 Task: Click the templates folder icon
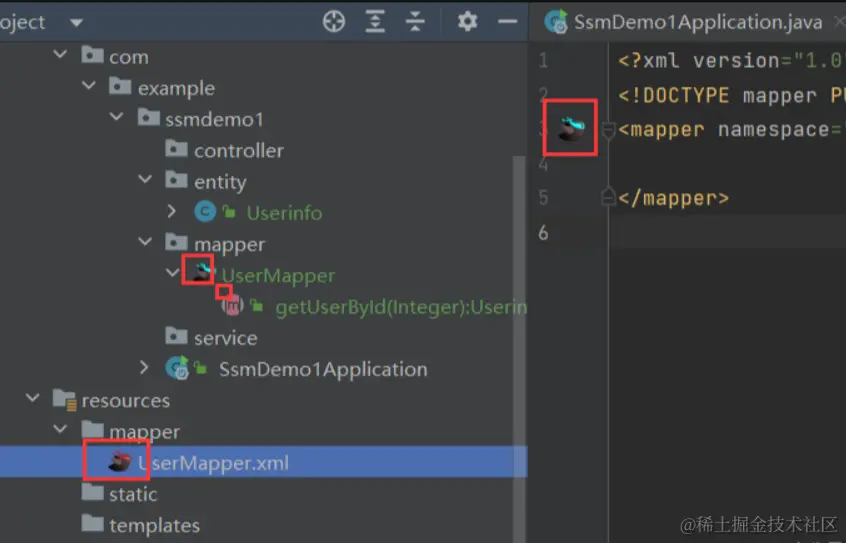coord(92,522)
